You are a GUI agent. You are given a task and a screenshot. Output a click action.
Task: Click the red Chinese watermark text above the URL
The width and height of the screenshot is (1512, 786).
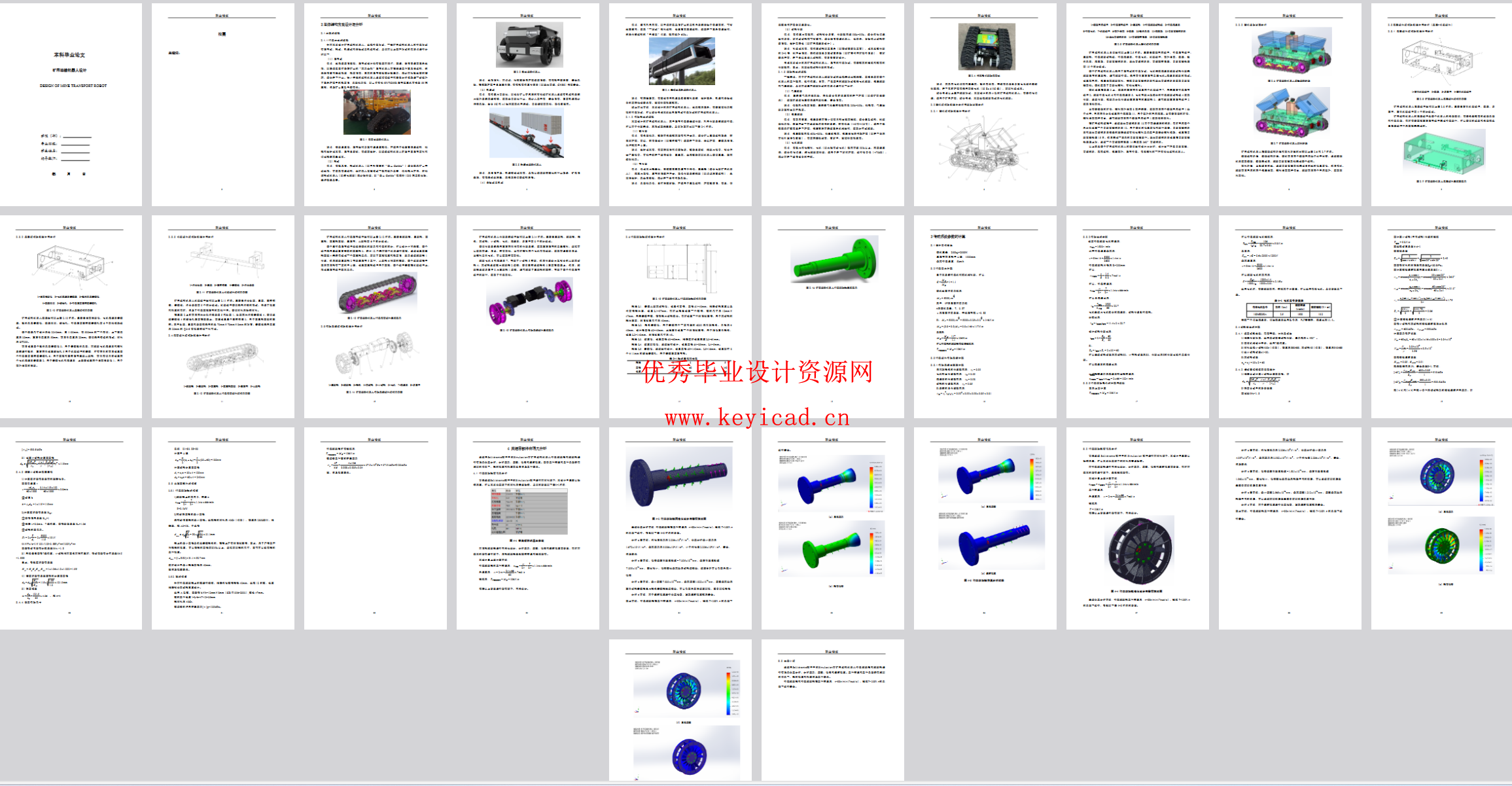(x=757, y=372)
